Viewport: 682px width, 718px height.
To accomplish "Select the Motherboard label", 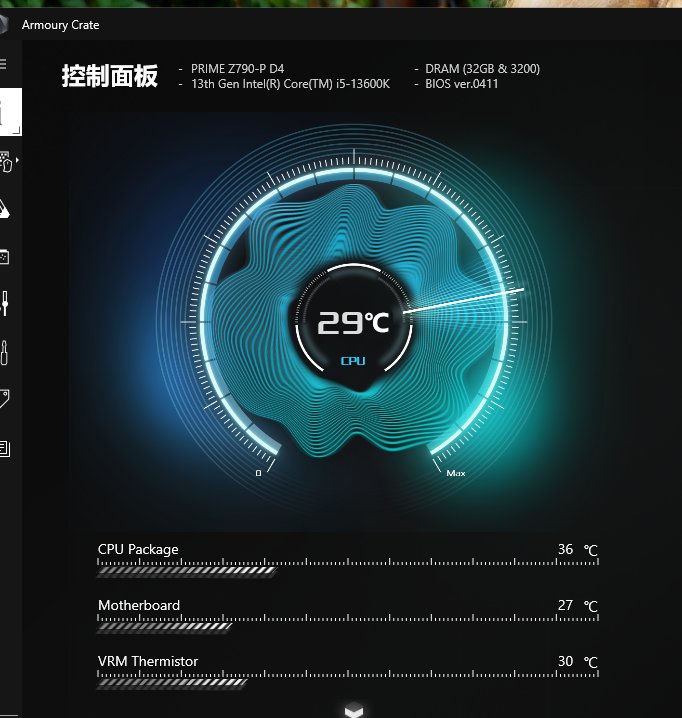I will (x=139, y=605).
